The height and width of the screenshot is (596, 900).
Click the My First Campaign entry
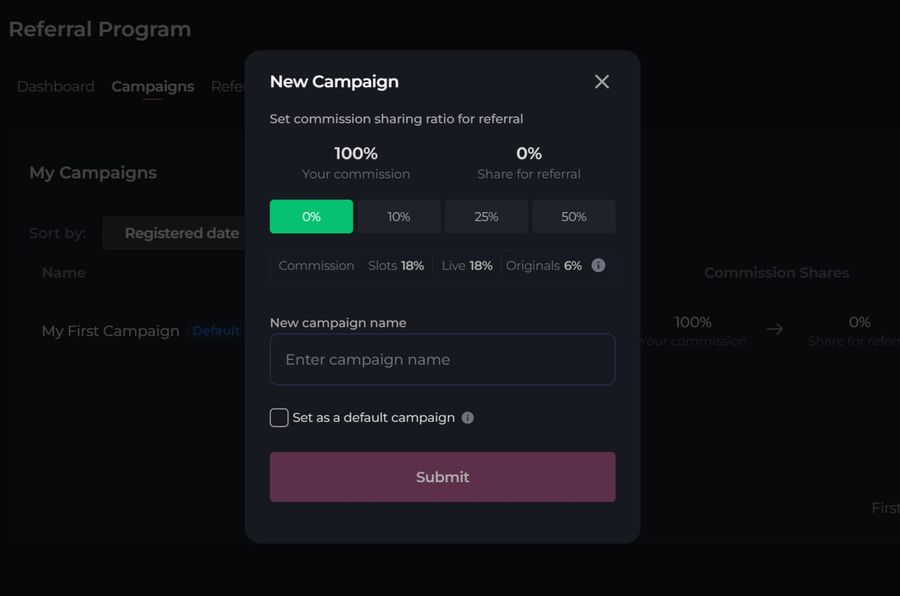(110, 331)
